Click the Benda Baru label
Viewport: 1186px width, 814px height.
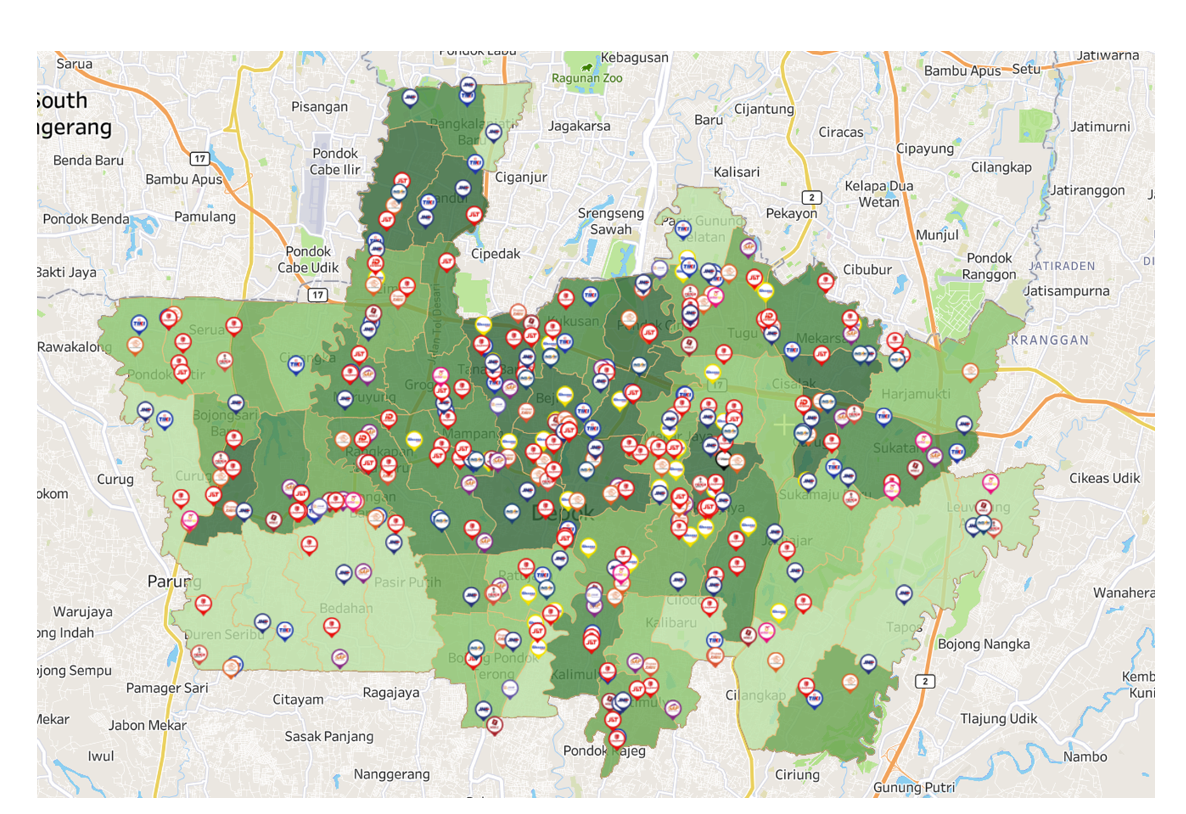[88, 160]
